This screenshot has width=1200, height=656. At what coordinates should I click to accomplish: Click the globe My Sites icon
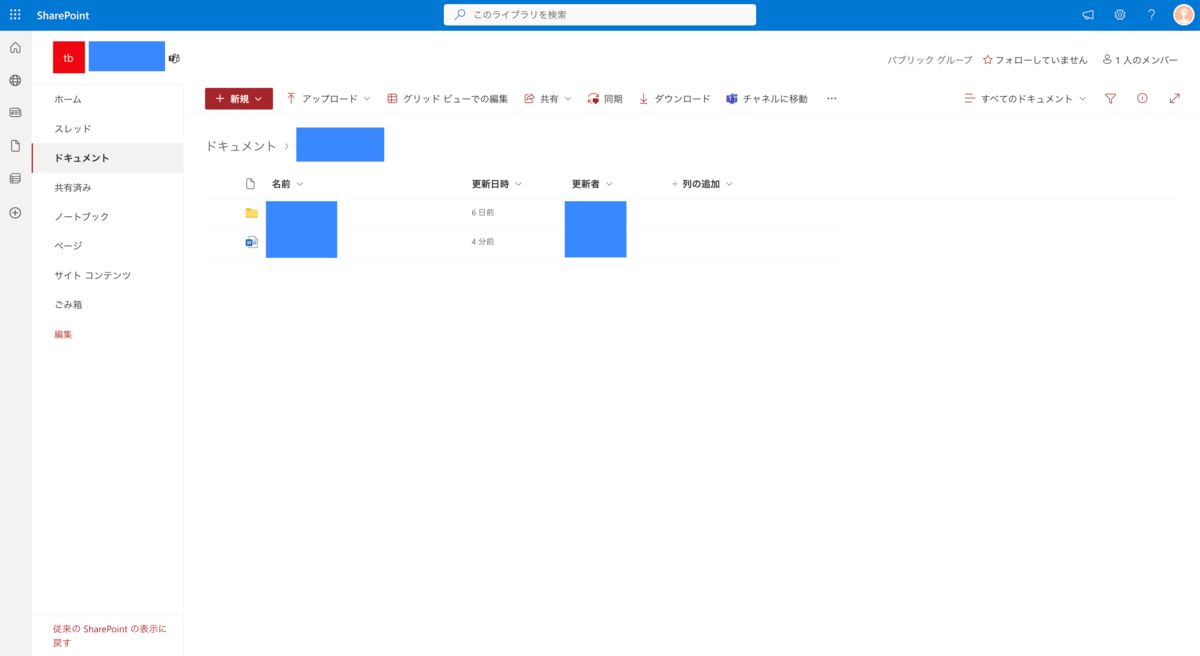pos(15,80)
